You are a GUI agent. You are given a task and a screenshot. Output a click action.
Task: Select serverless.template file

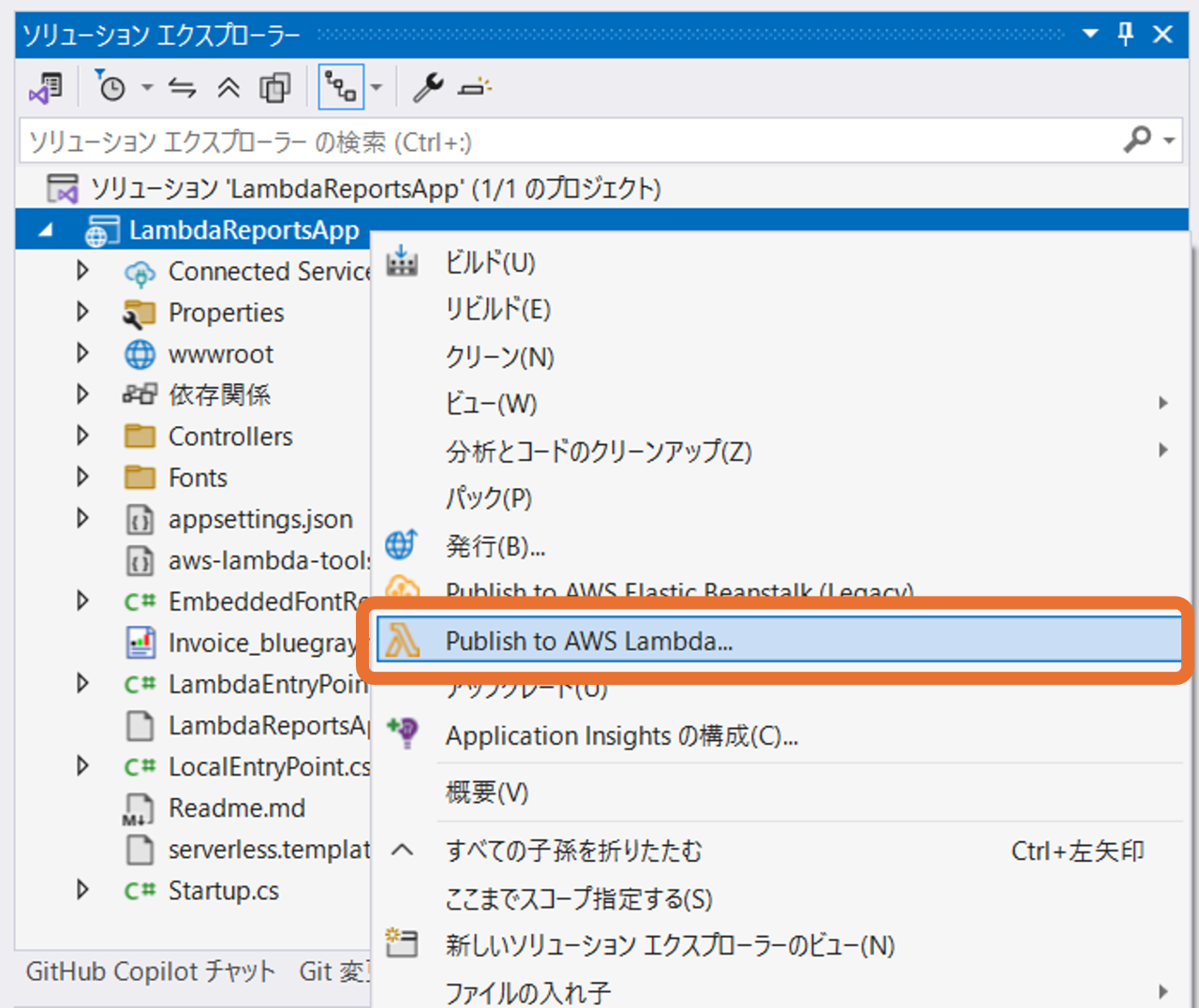point(268,849)
